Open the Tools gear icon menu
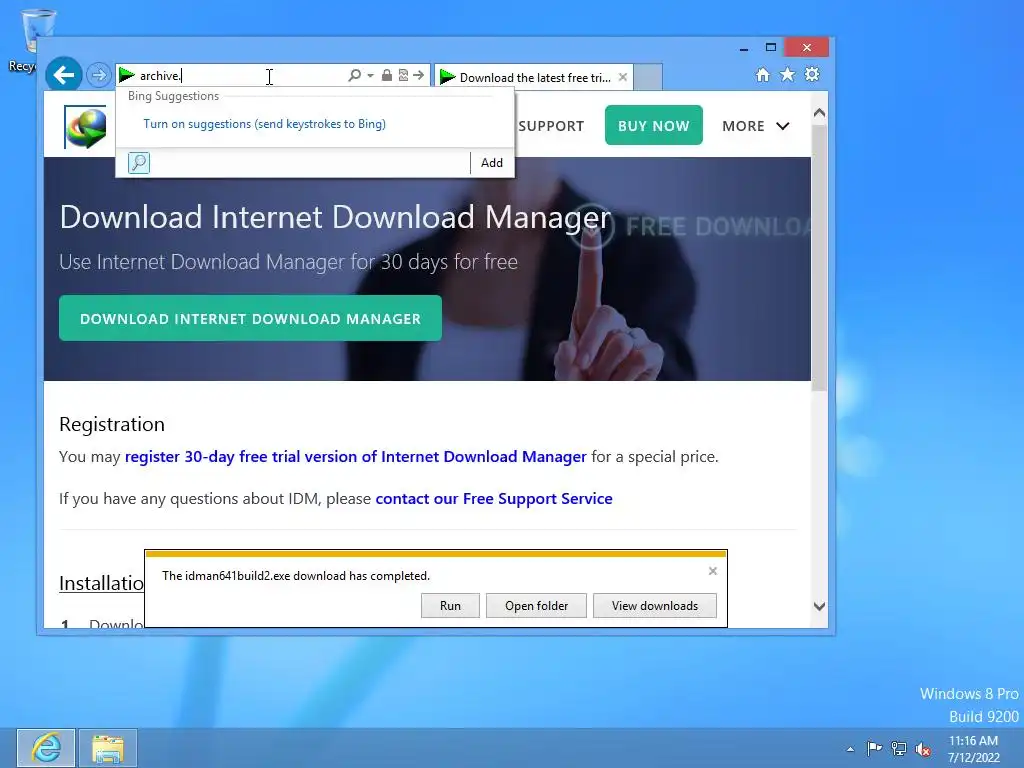The height and width of the screenshot is (768, 1024). (812, 74)
